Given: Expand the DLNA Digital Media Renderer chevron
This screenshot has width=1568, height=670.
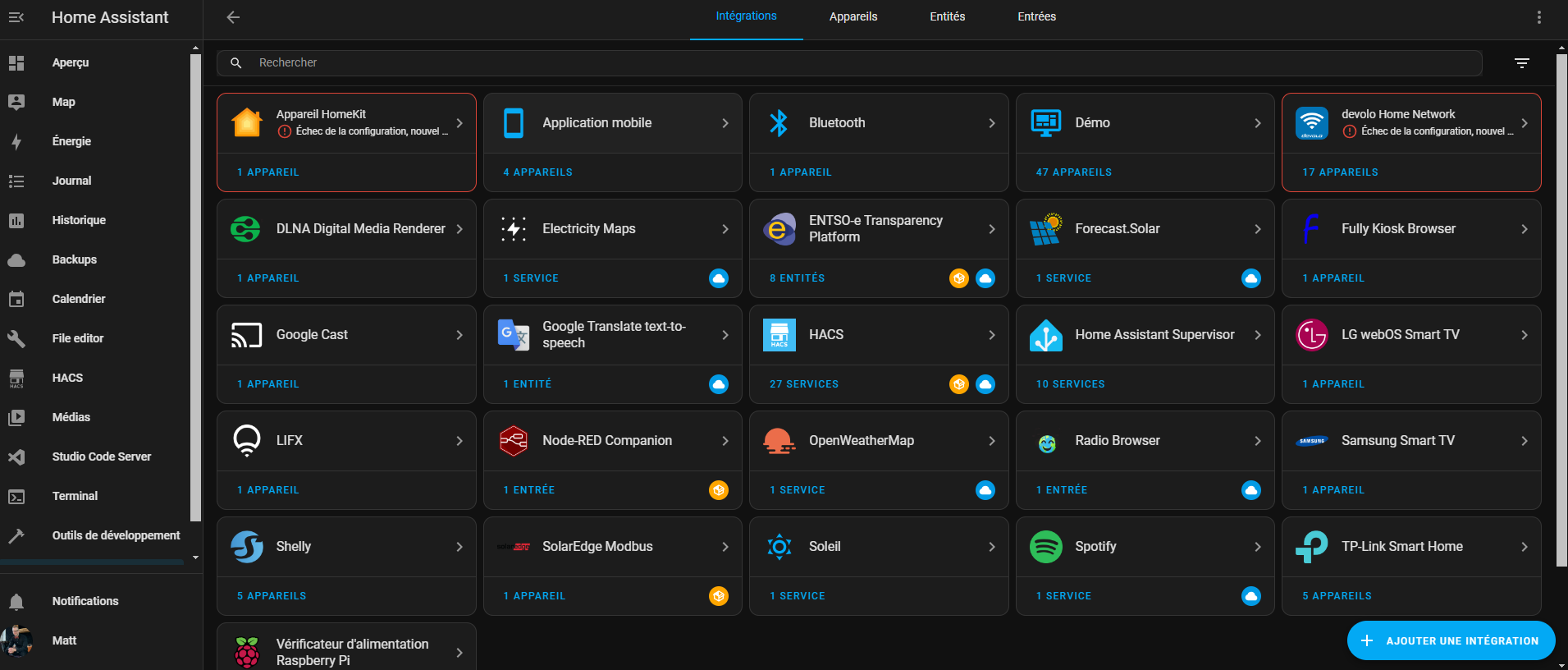Looking at the screenshot, I should click(459, 229).
